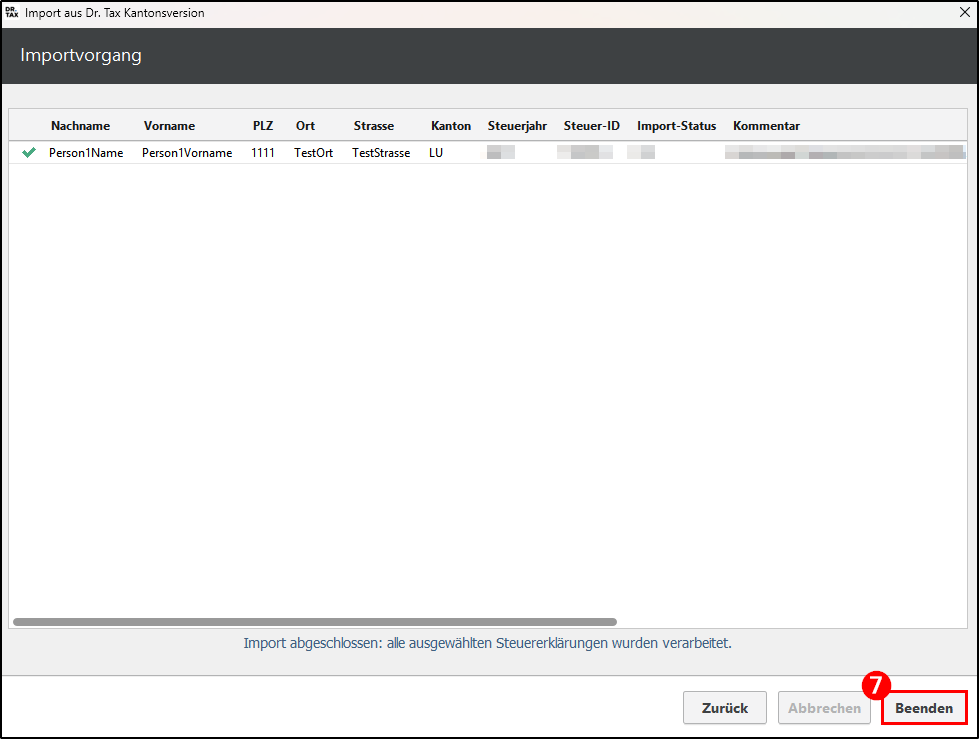
Task: Click the Beenden button
Action: point(924,708)
